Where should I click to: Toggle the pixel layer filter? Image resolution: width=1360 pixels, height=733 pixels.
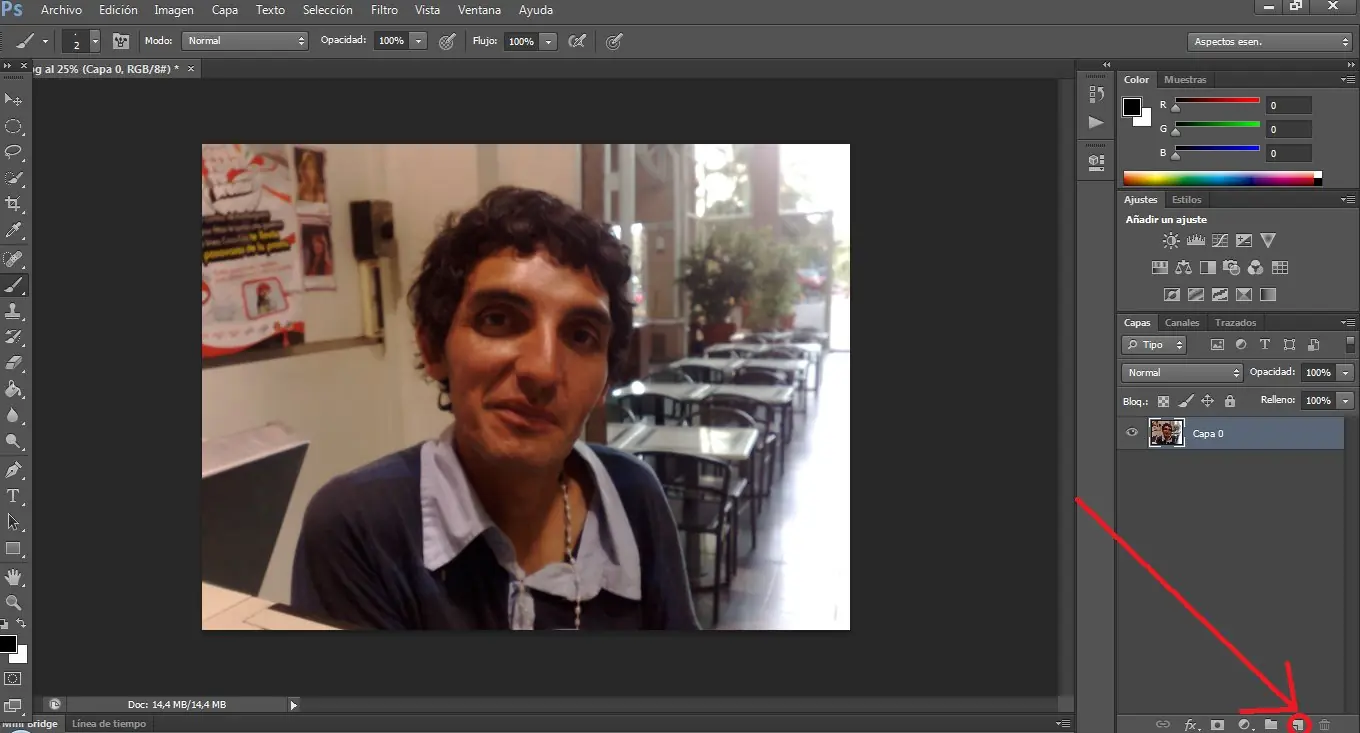(1217, 344)
